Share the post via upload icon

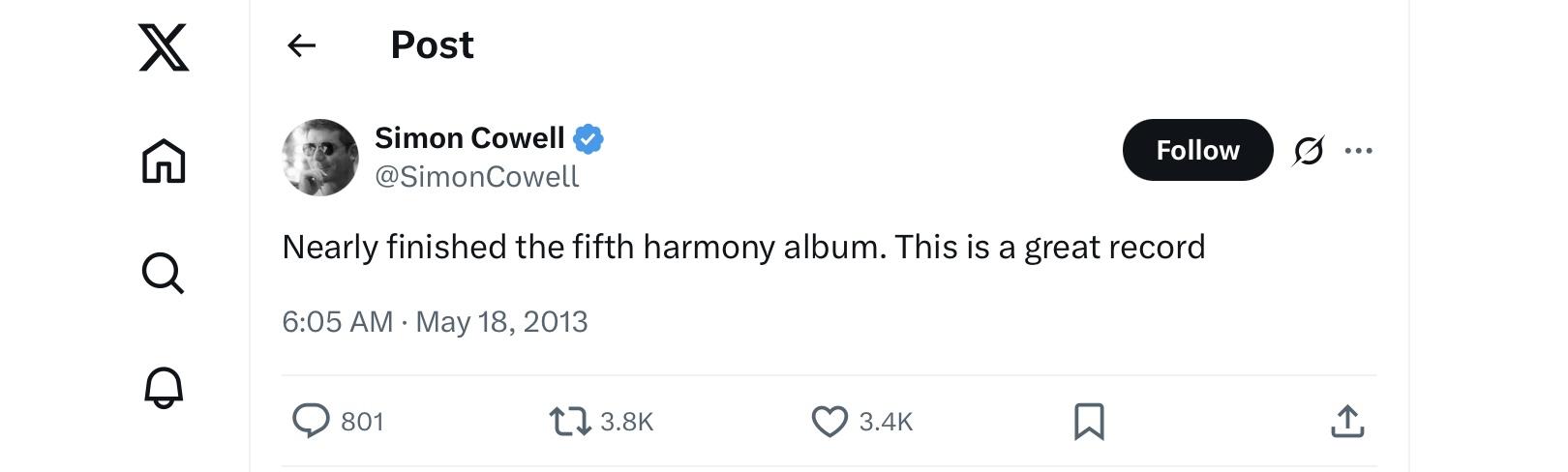(1347, 422)
